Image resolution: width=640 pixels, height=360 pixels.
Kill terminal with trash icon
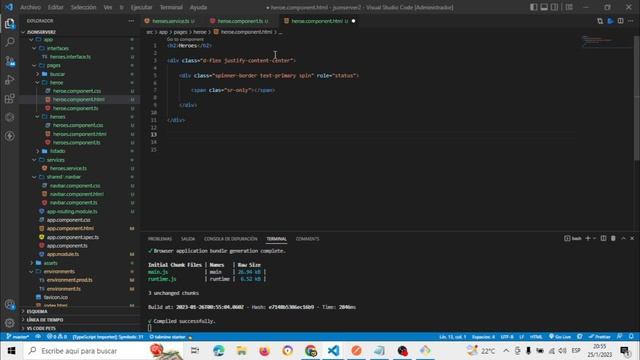point(613,238)
